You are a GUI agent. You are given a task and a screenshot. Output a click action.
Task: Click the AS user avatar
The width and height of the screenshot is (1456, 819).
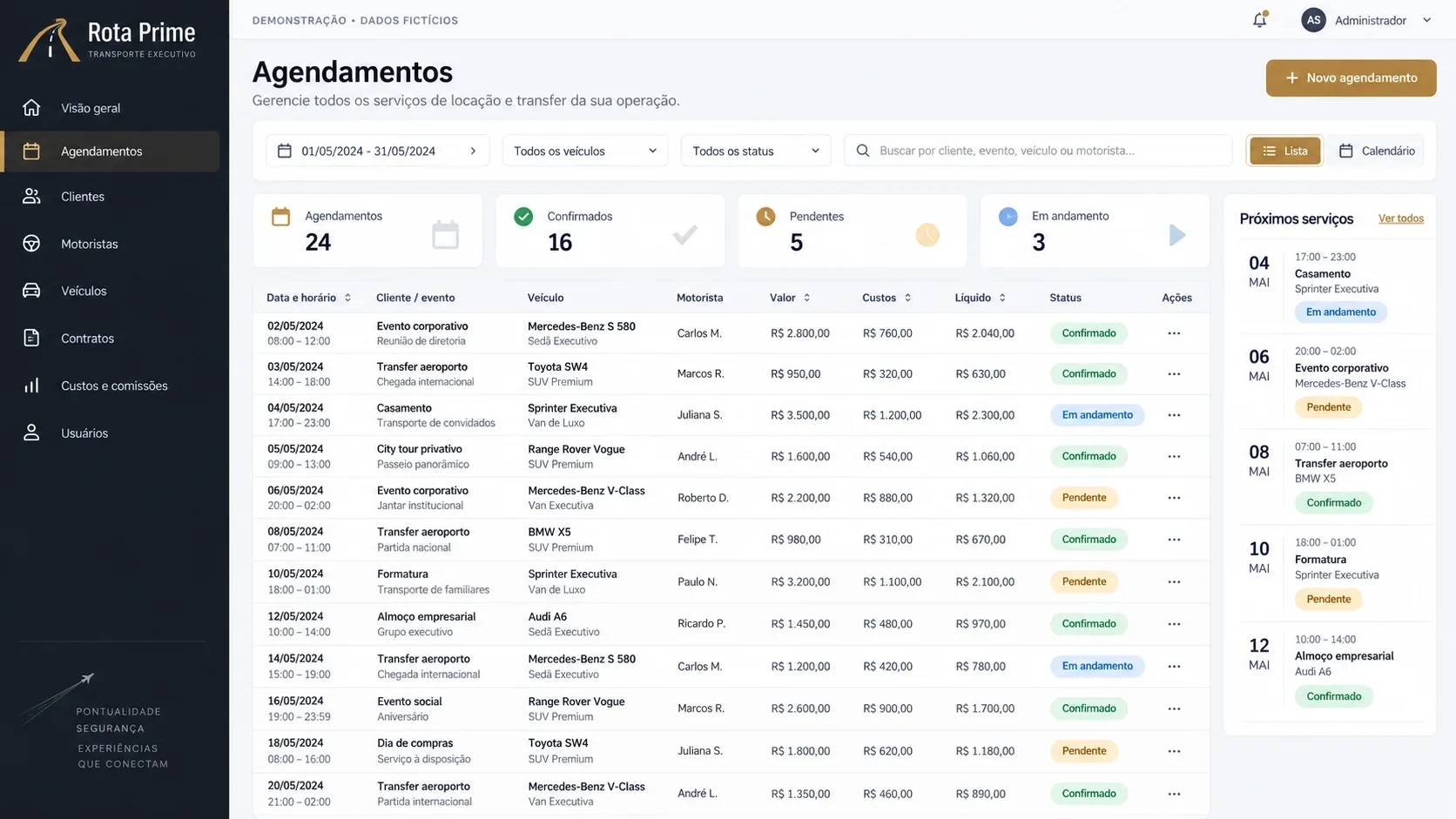[1313, 20]
